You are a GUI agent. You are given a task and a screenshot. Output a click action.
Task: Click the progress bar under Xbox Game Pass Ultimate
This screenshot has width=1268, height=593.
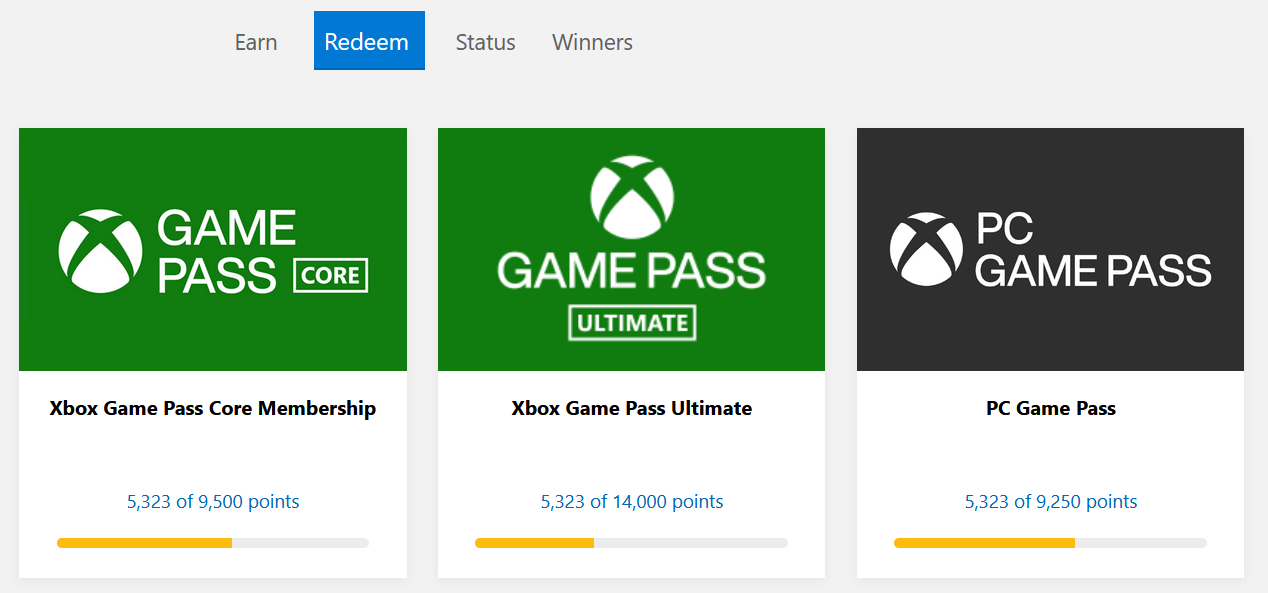tap(631, 543)
